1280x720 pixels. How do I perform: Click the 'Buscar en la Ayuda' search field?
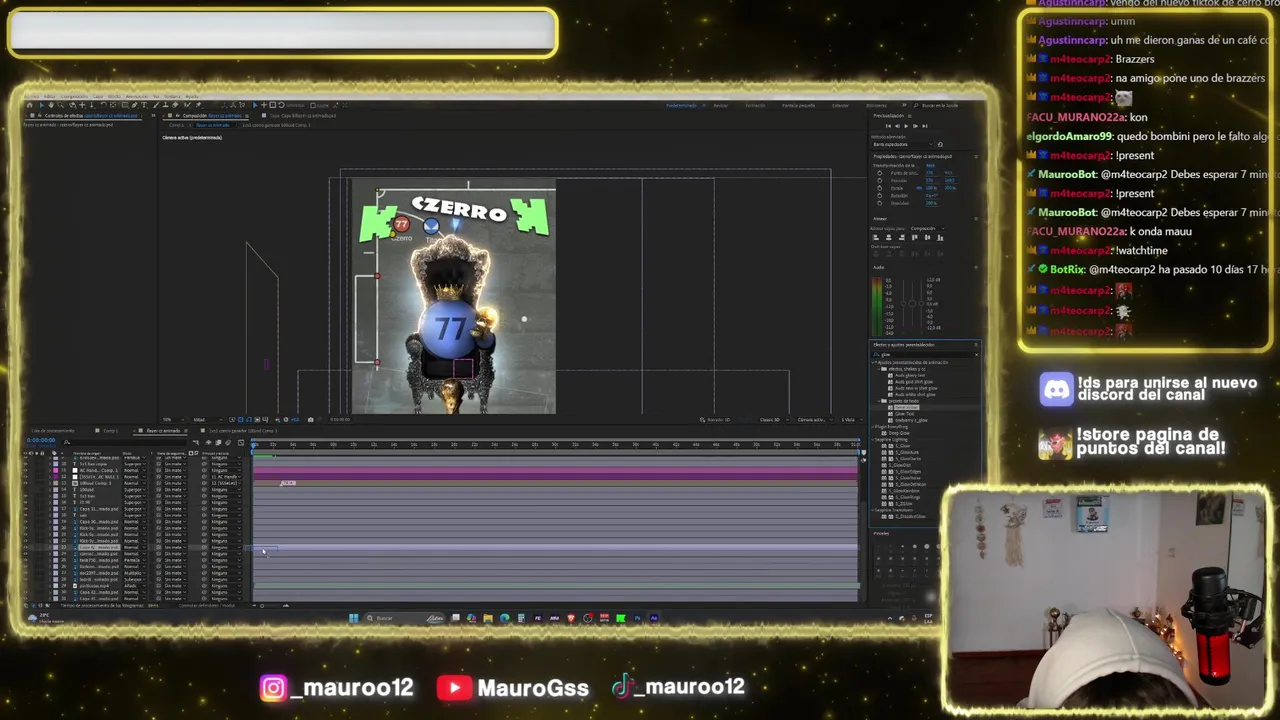pos(940,105)
